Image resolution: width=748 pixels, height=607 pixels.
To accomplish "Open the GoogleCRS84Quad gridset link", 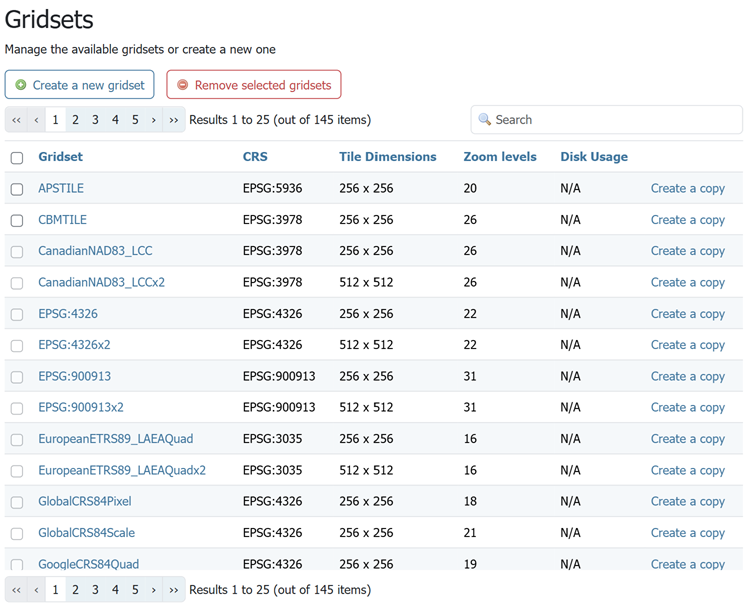I will coord(89,564).
